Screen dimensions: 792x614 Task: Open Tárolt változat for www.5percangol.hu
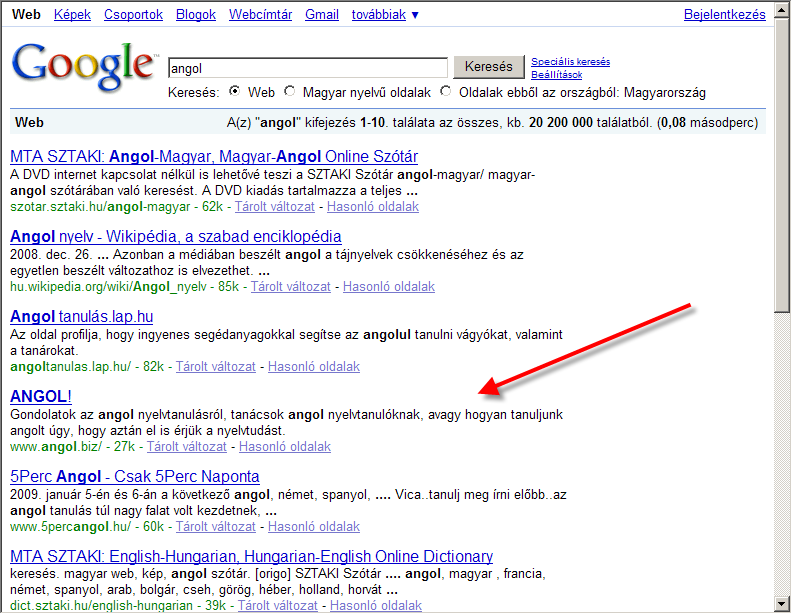point(216,527)
